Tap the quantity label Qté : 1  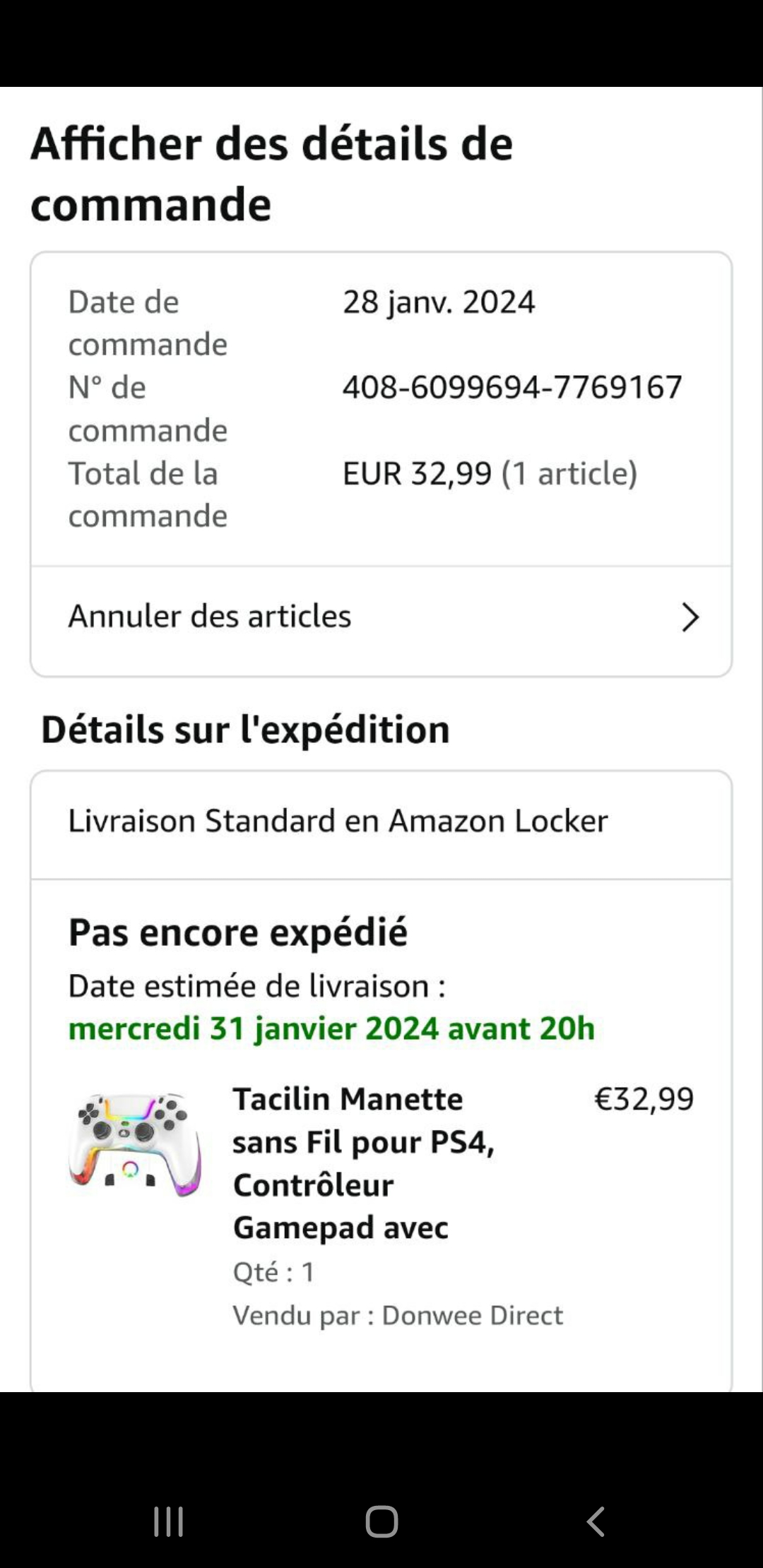point(274,1272)
